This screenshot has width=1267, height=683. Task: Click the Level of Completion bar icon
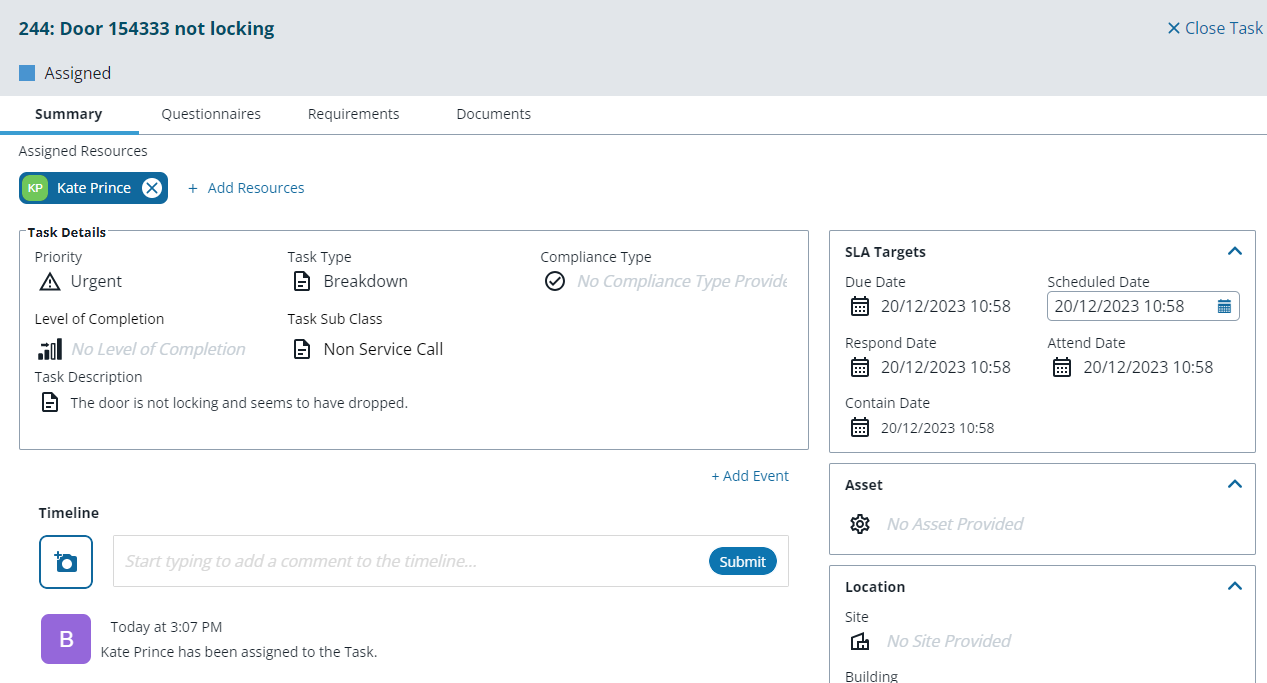[x=50, y=349]
